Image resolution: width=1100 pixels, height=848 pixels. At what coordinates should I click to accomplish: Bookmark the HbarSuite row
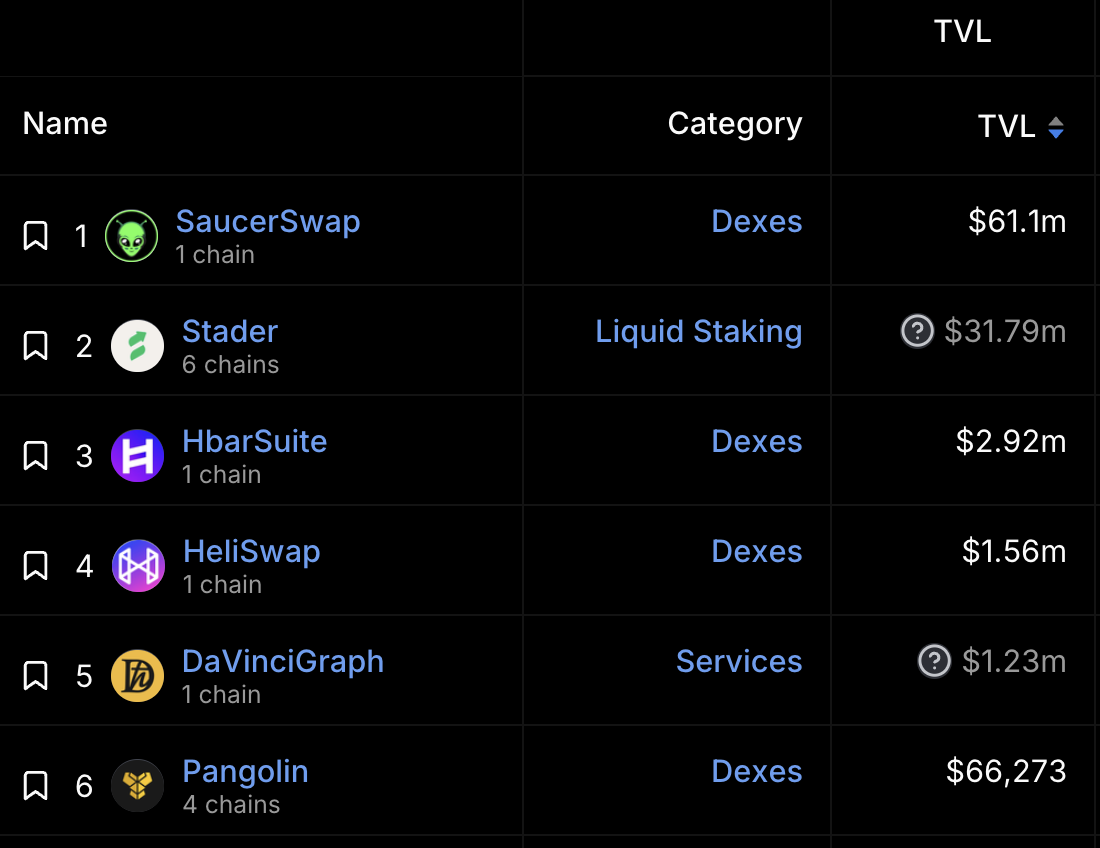click(36, 456)
